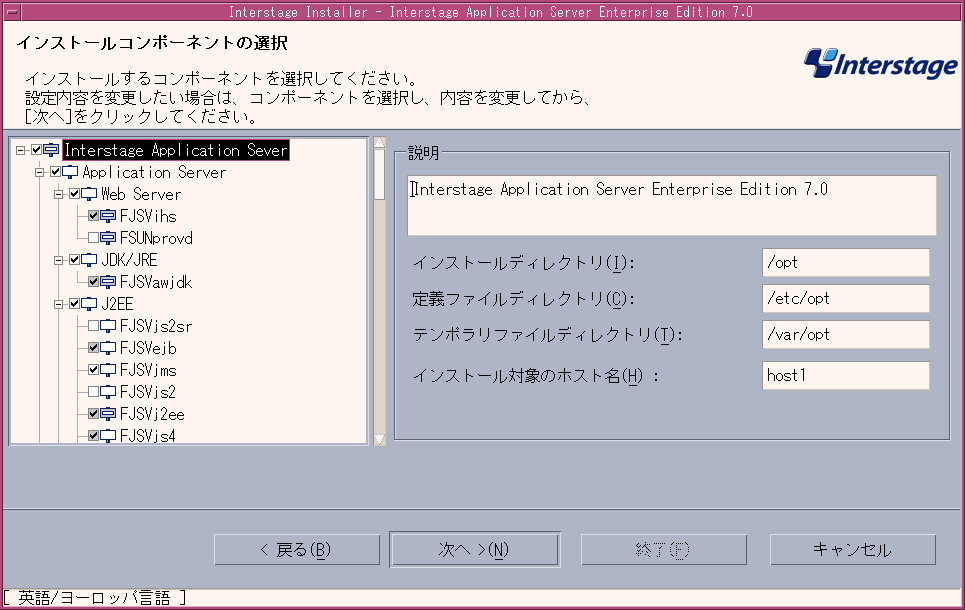Click the FJSVawjdk package icon
965x610 pixels.
[x=108, y=282]
